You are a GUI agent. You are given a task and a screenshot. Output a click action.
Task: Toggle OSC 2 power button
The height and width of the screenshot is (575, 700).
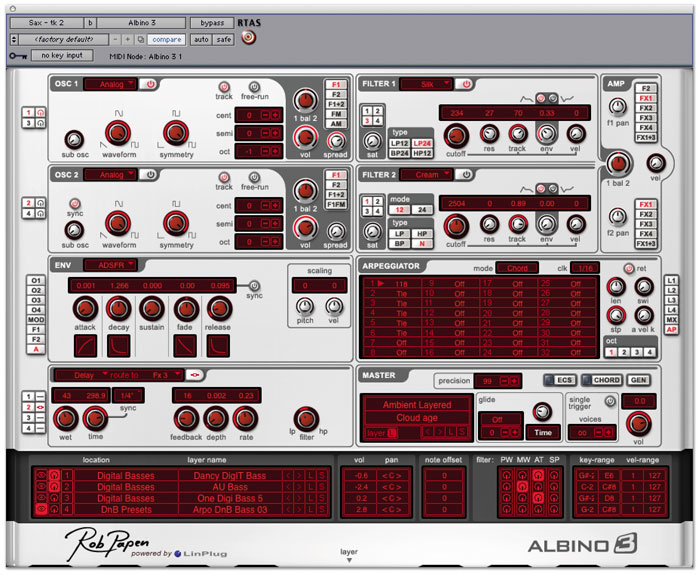[150, 175]
